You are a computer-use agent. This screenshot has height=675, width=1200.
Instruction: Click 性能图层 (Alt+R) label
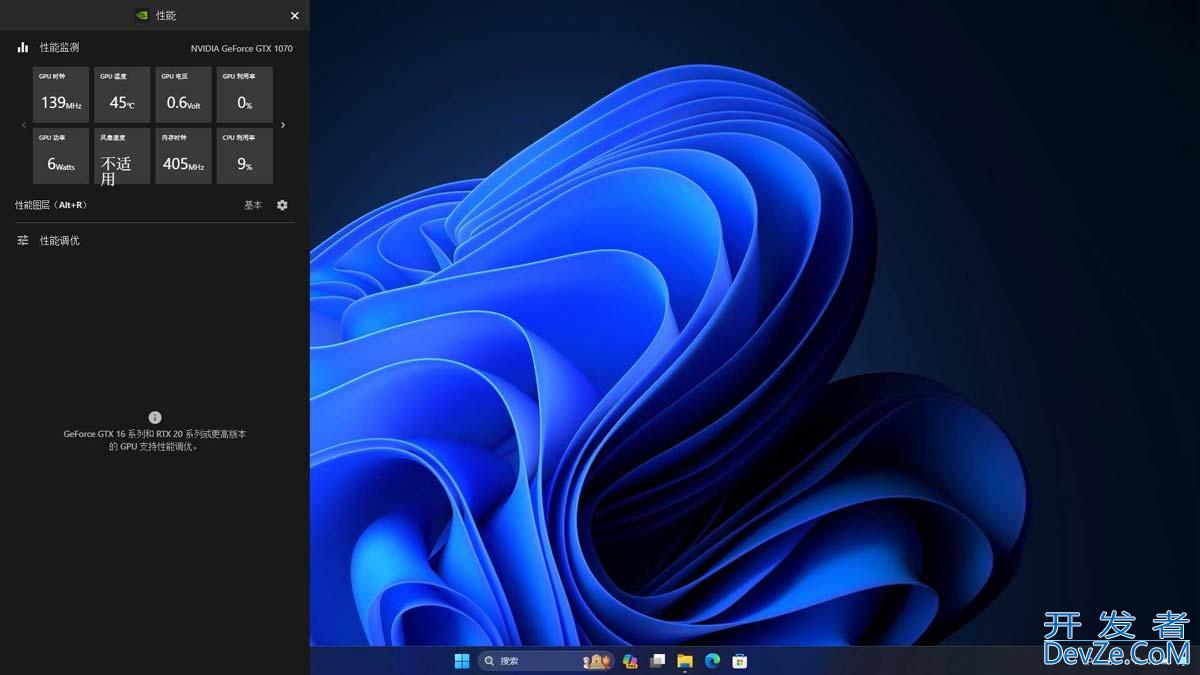[x=51, y=205]
